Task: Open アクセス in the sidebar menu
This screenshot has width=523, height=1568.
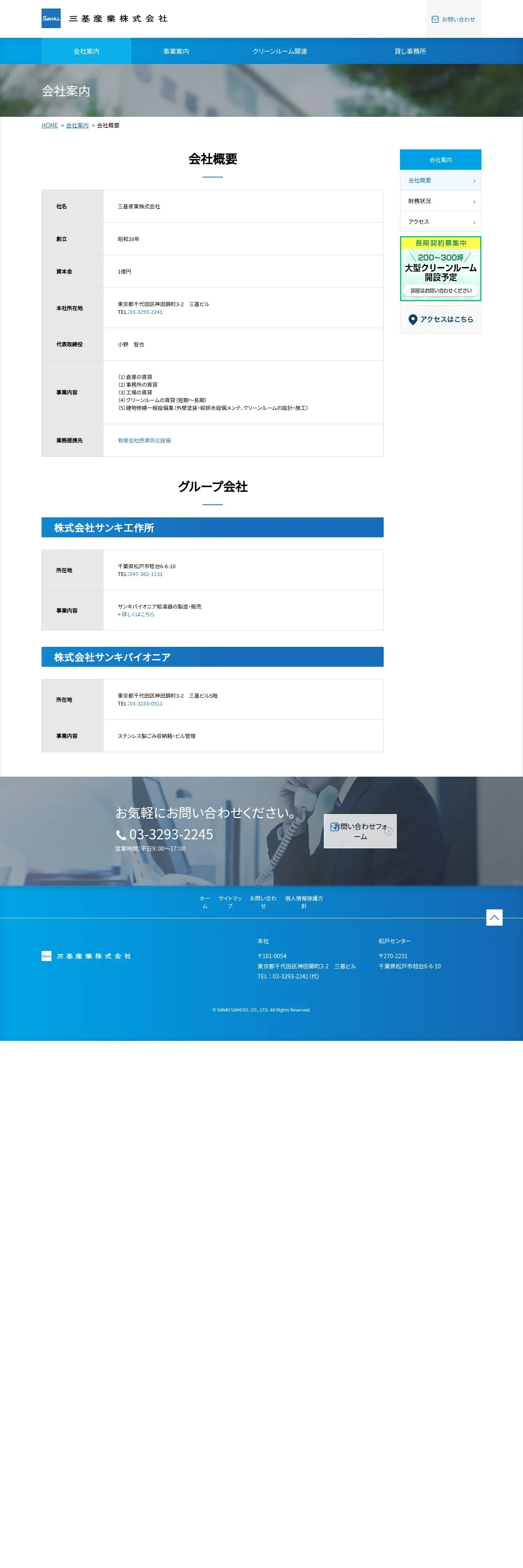Action: tap(440, 222)
